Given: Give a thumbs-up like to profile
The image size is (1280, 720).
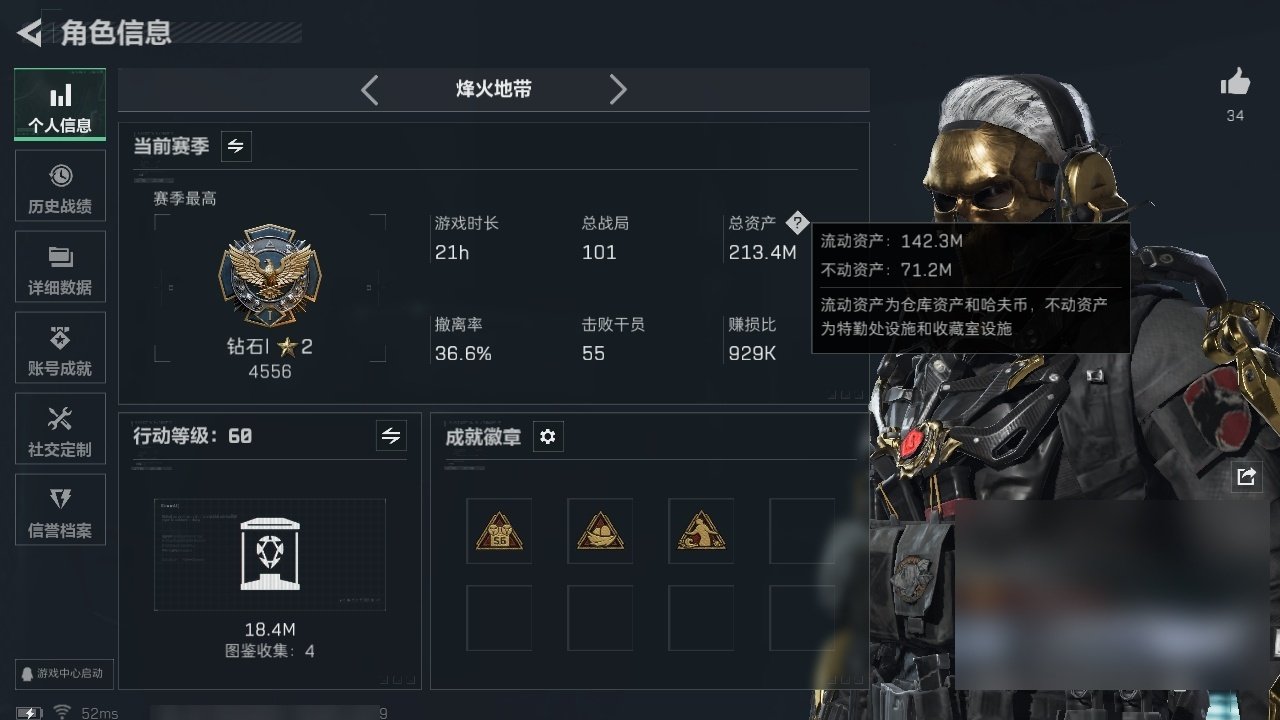Looking at the screenshot, I should (1235, 83).
